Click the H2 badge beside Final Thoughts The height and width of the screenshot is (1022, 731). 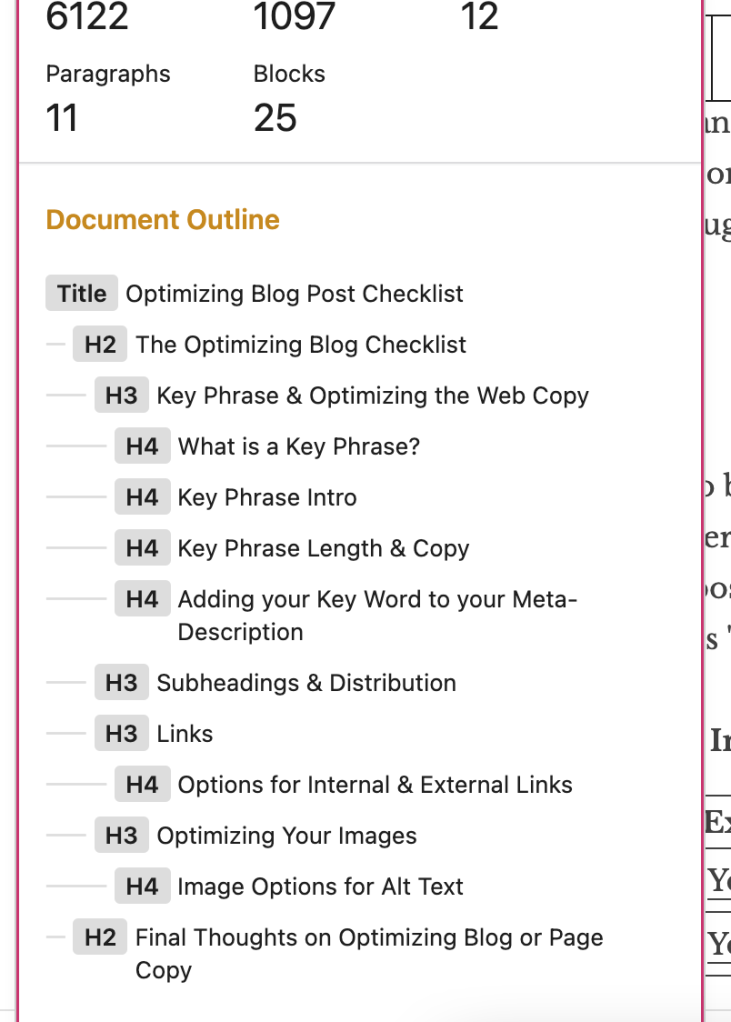tap(100, 938)
